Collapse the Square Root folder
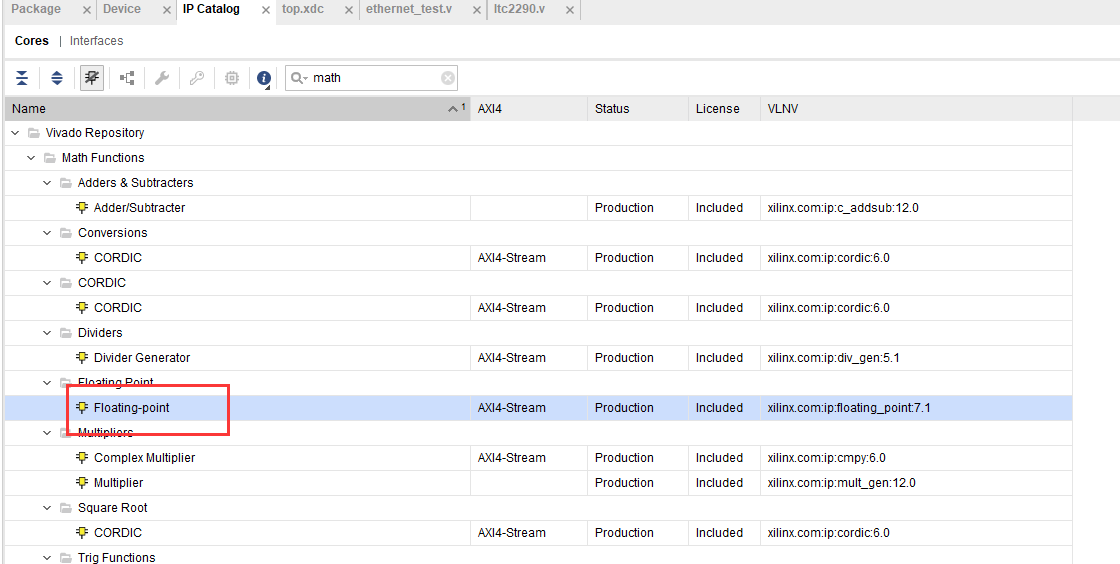 (47, 508)
